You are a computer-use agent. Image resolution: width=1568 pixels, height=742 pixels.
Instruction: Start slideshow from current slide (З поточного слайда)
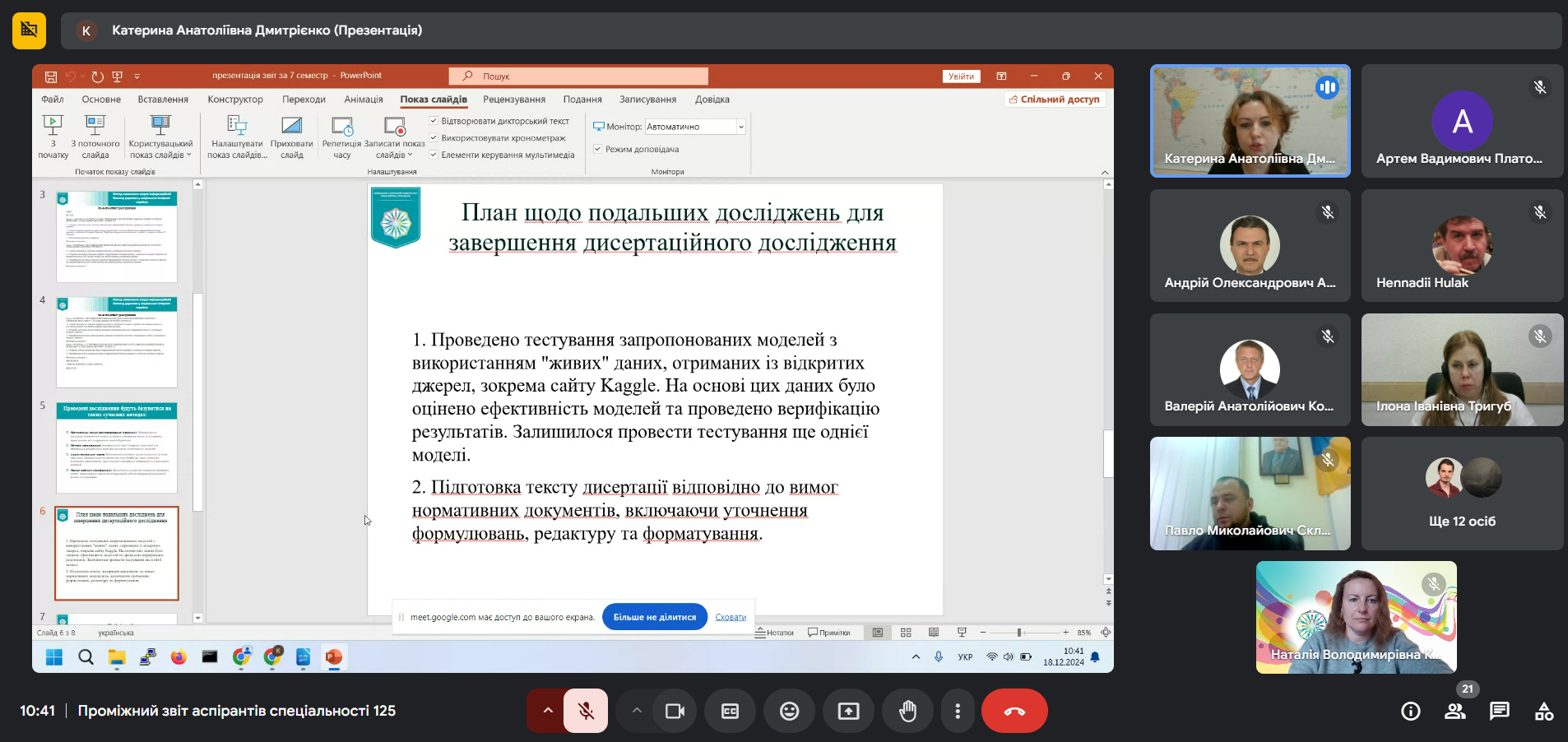click(96, 136)
